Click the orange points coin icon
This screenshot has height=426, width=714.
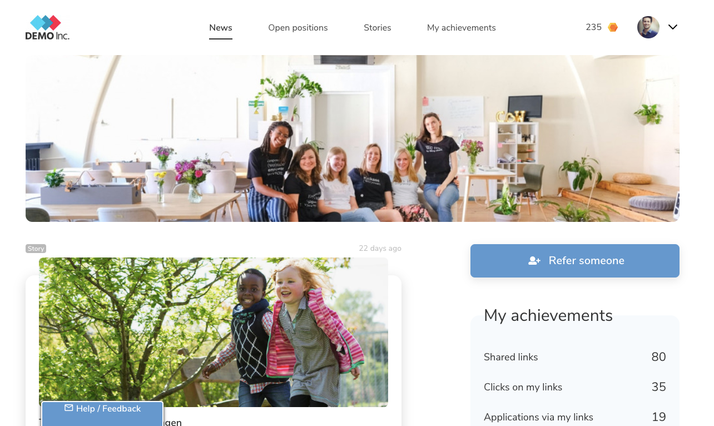tap(613, 27)
